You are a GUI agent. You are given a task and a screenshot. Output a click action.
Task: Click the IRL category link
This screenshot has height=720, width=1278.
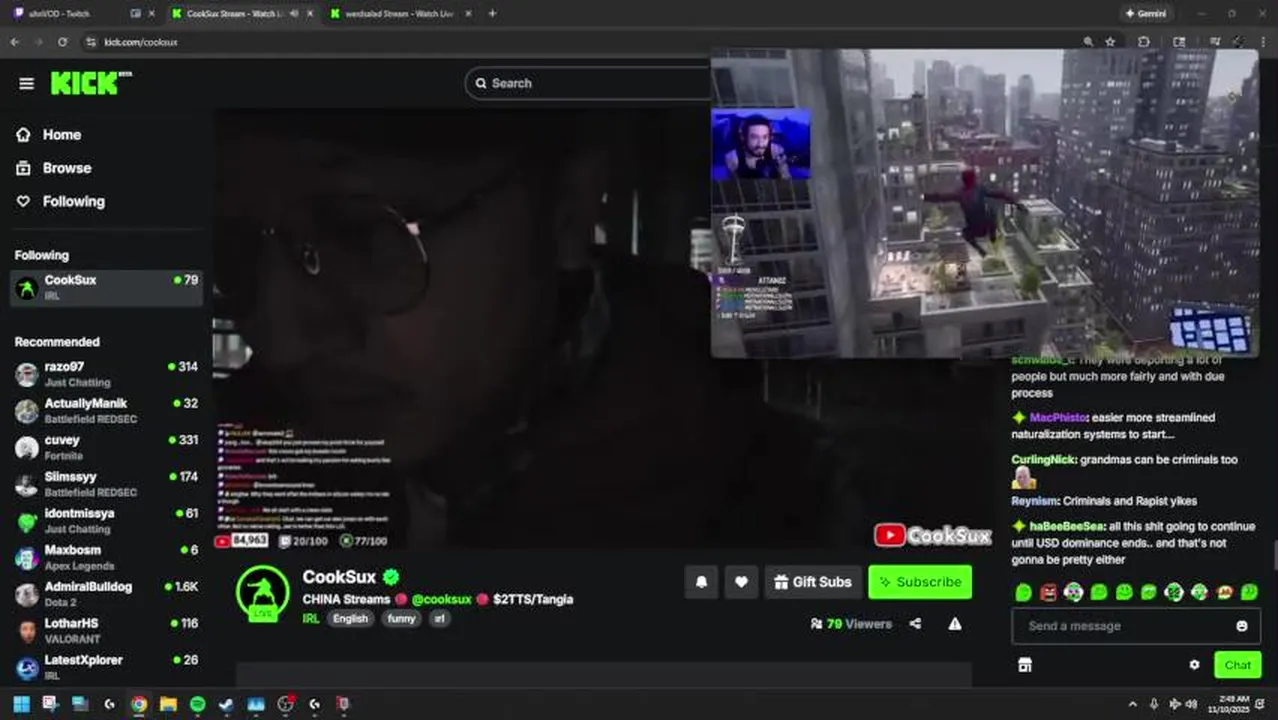(x=311, y=619)
